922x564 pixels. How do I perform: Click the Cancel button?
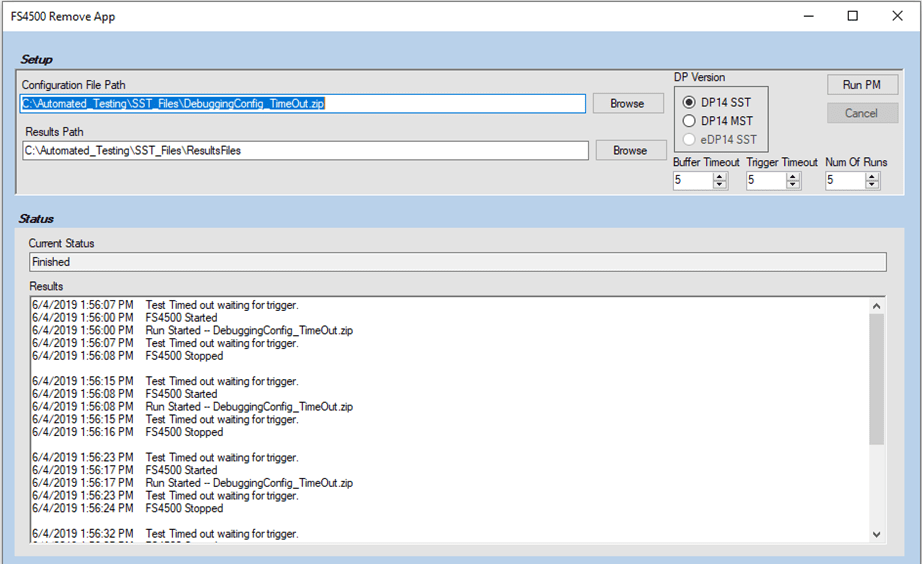(x=862, y=113)
